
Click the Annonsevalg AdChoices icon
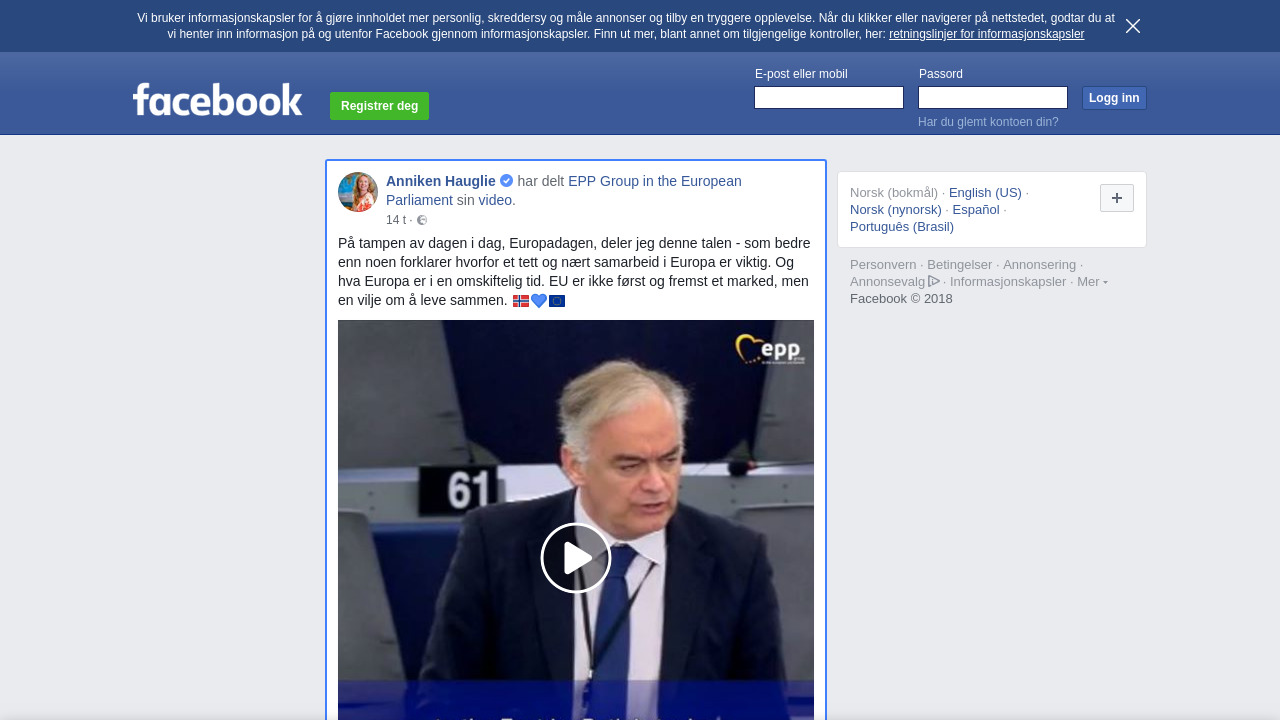click(x=934, y=281)
